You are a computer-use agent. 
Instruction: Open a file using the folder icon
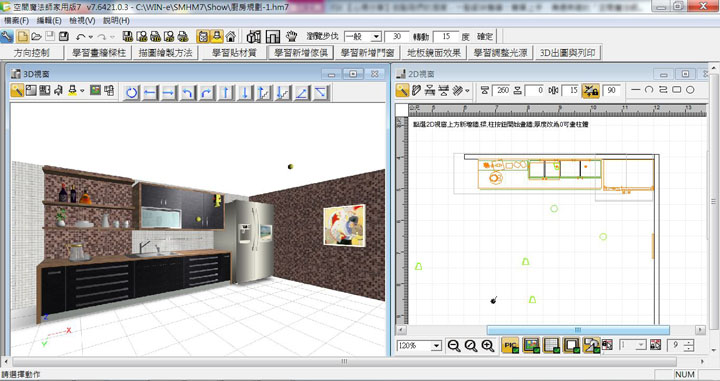36,36
